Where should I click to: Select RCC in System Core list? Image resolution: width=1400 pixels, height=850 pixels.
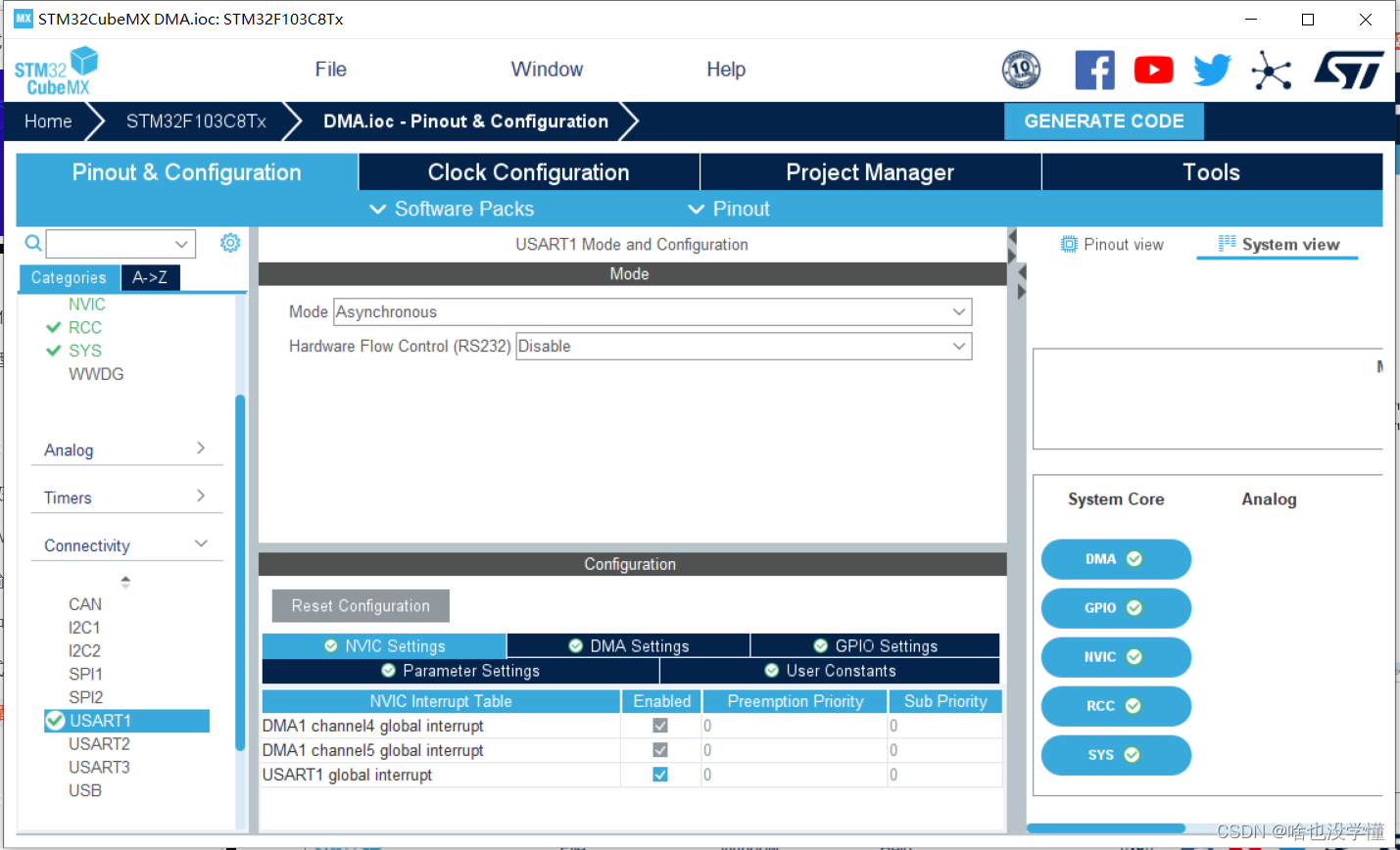point(85,327)
